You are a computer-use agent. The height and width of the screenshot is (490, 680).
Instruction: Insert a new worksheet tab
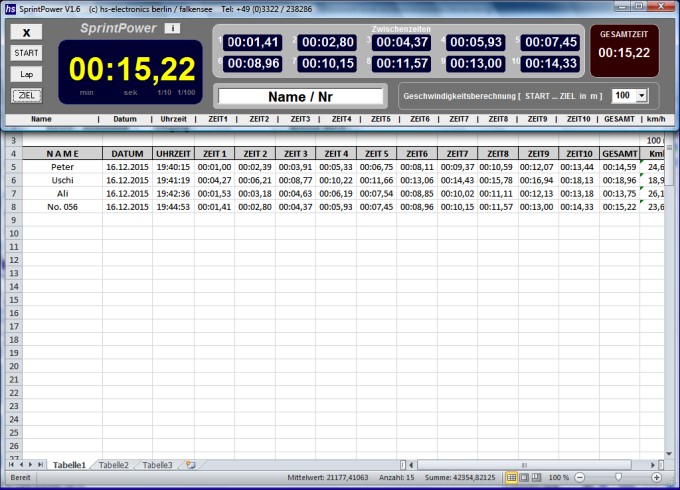(190, 465)
